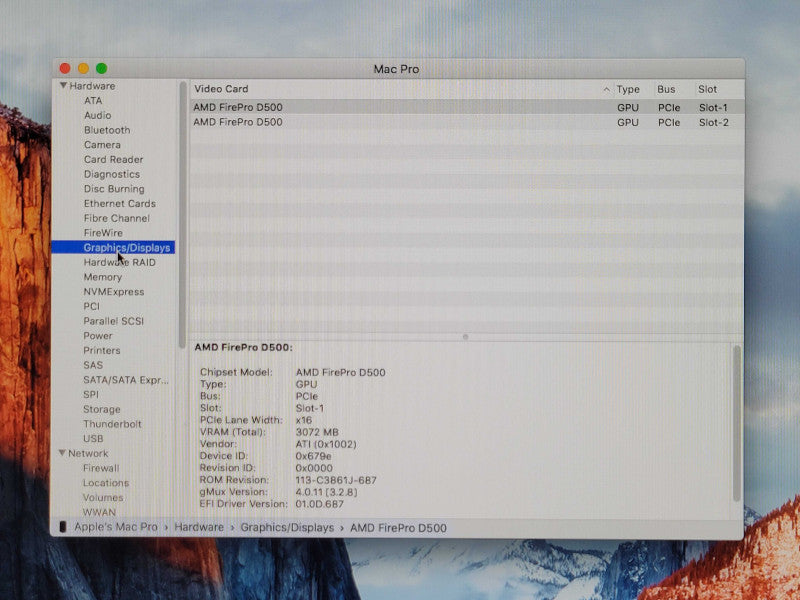Select WWAN under Network

click(99, 512)
